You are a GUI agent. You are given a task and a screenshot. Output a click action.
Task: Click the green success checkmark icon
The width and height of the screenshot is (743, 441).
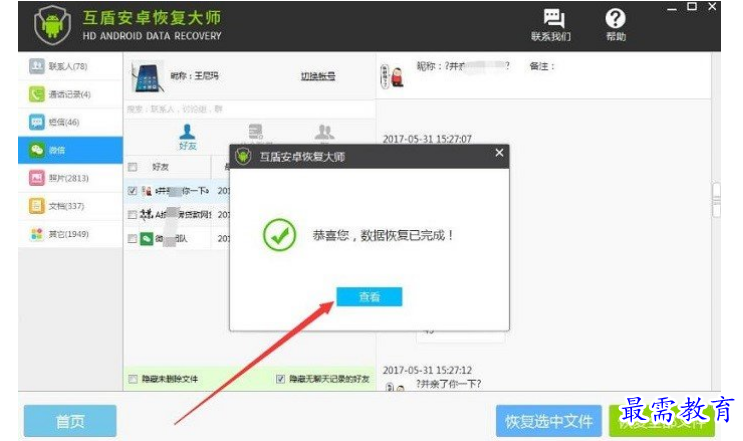pyautogui.click(x=280, y=235)
